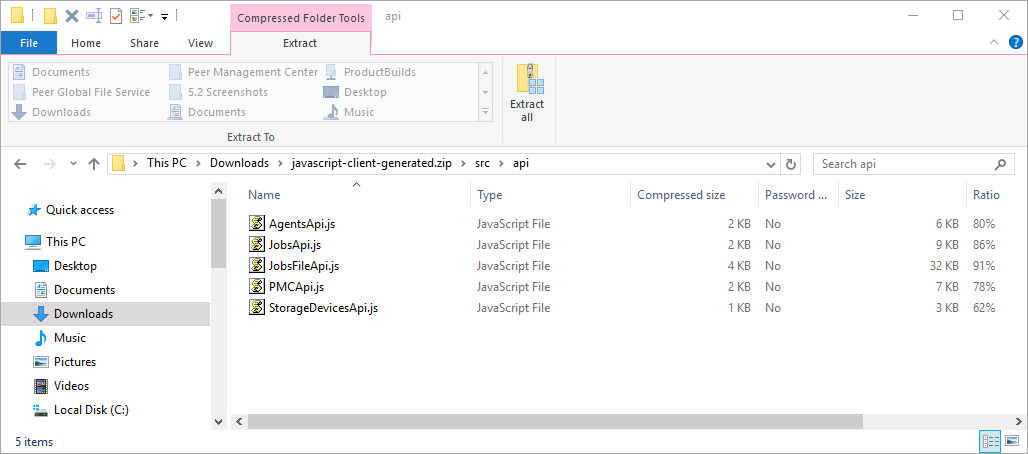The height and width of the screenshot is (454, 1028).
Task: Switch to details view in status bar
Action: 990,441
